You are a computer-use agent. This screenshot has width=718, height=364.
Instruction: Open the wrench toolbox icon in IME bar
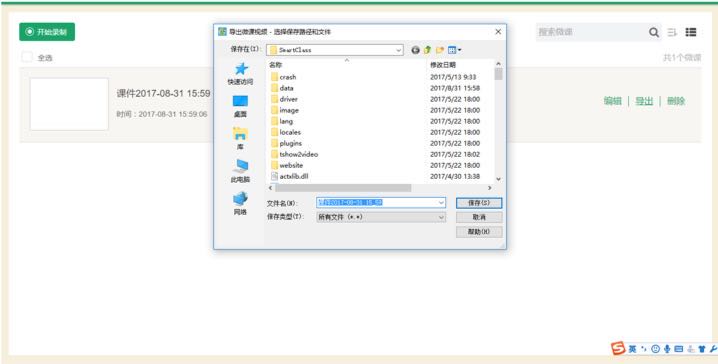[713, 349]
